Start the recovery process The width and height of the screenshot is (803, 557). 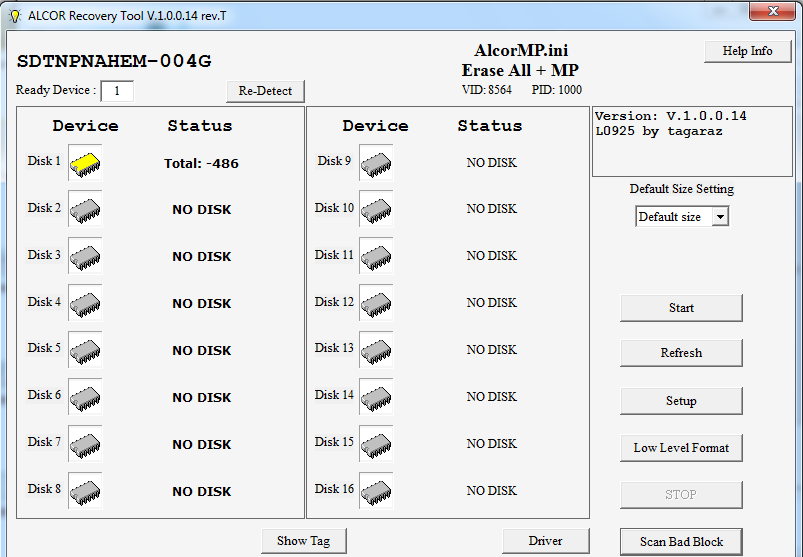[681, 308]
